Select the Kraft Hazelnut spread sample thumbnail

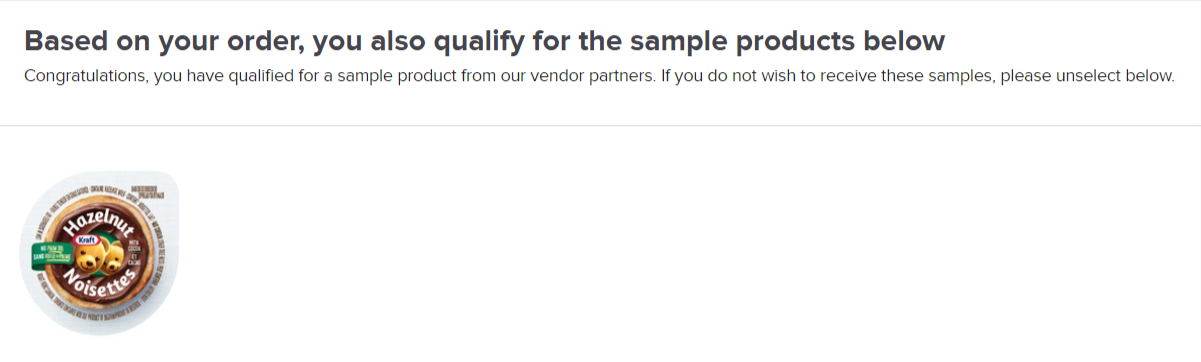point(99,253)
